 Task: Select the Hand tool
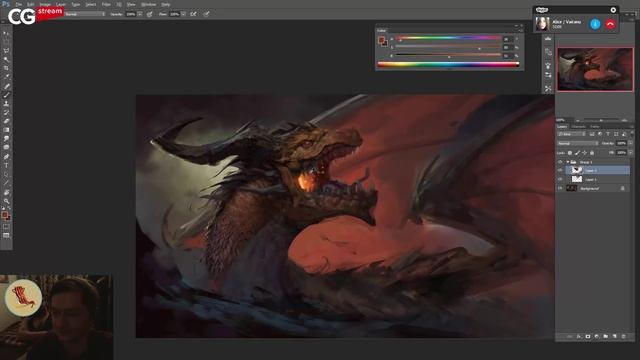coord(6,192)
